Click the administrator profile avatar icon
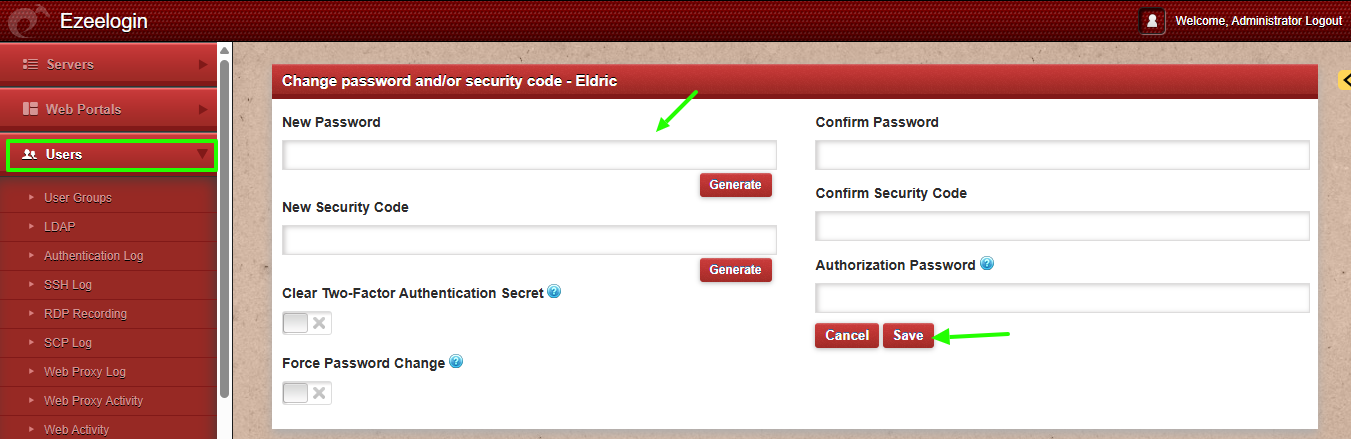Viewport: 1351px width, 439px height. coord(1152,20)
